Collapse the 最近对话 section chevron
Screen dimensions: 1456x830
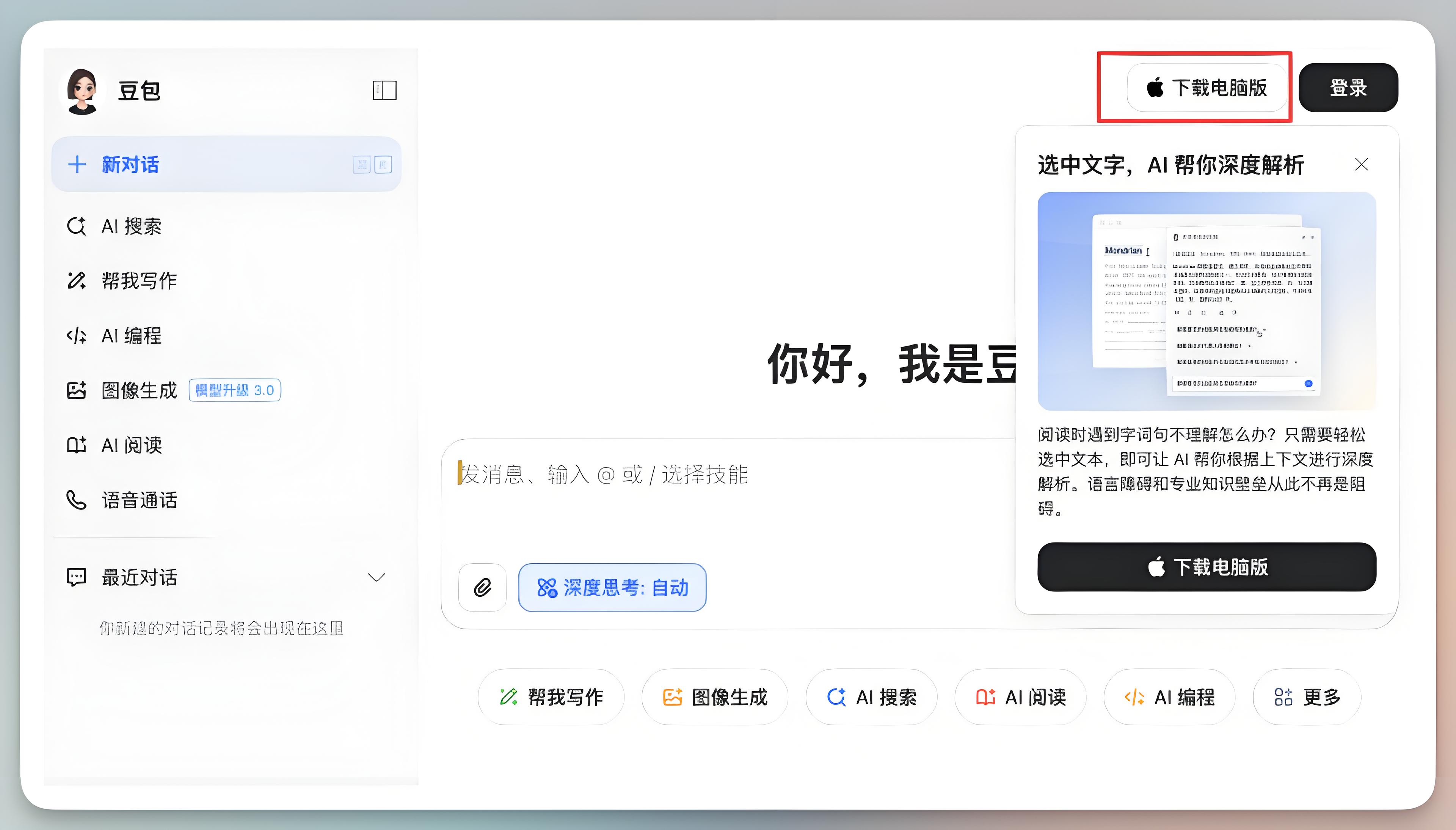click(377, 577)
